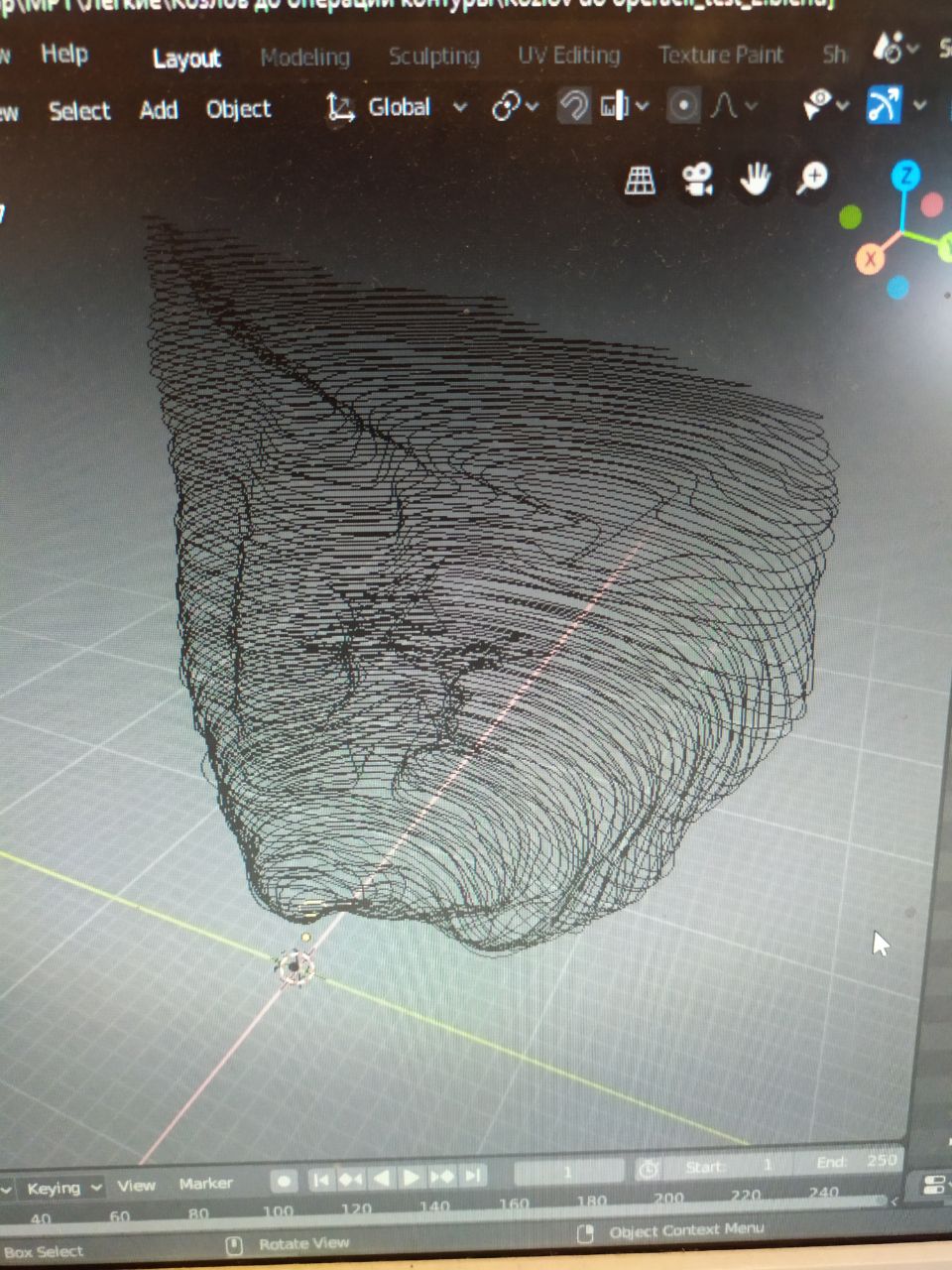Click frame 200 on the timeline ruler

pyautogui.click(x=668, y=1199)
